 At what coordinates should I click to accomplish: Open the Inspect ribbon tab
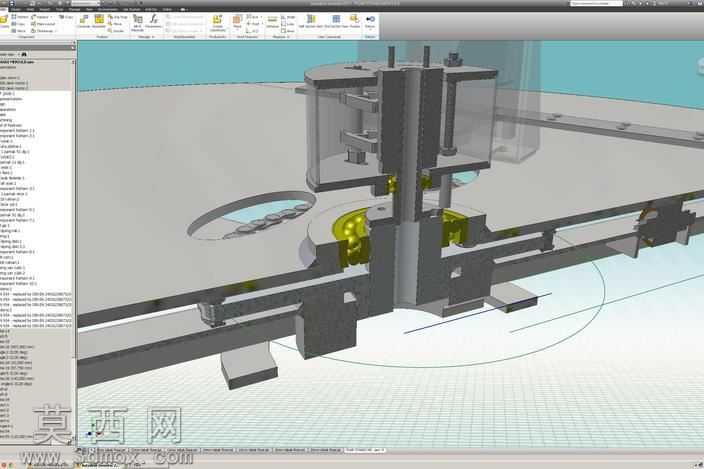(x=44, y=9)
